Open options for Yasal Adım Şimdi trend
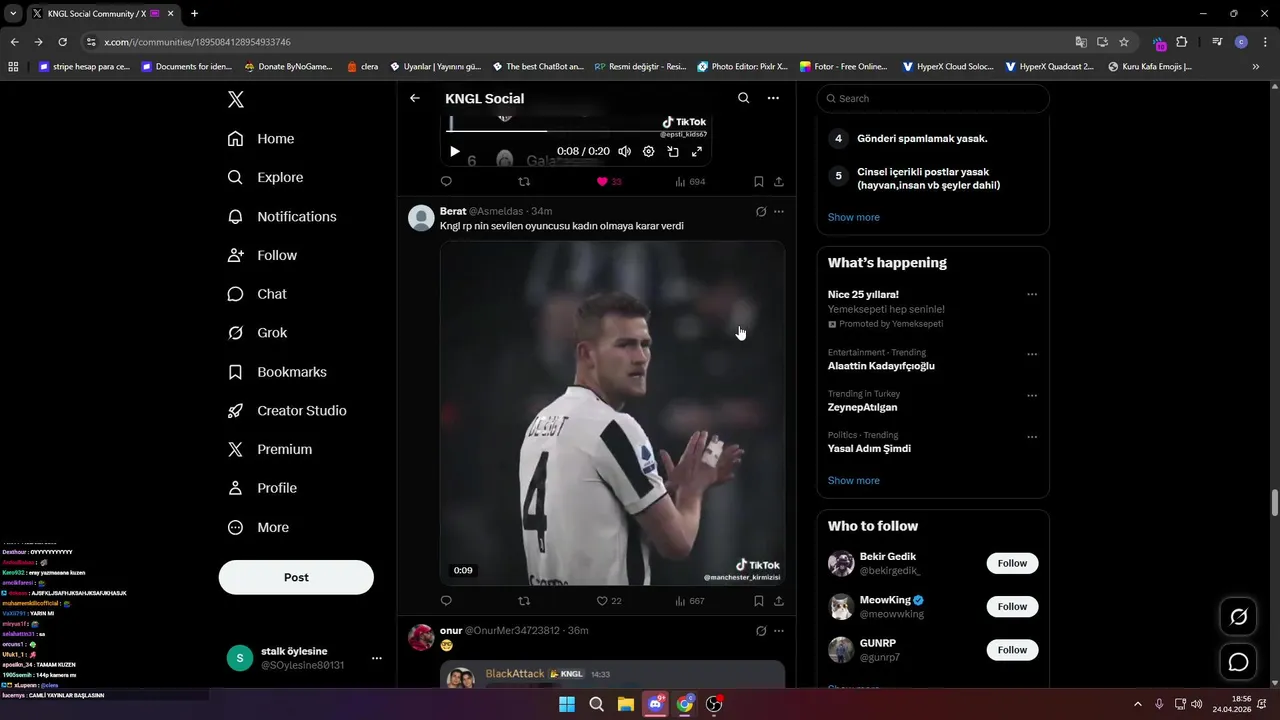 (x=1032, y=437)
